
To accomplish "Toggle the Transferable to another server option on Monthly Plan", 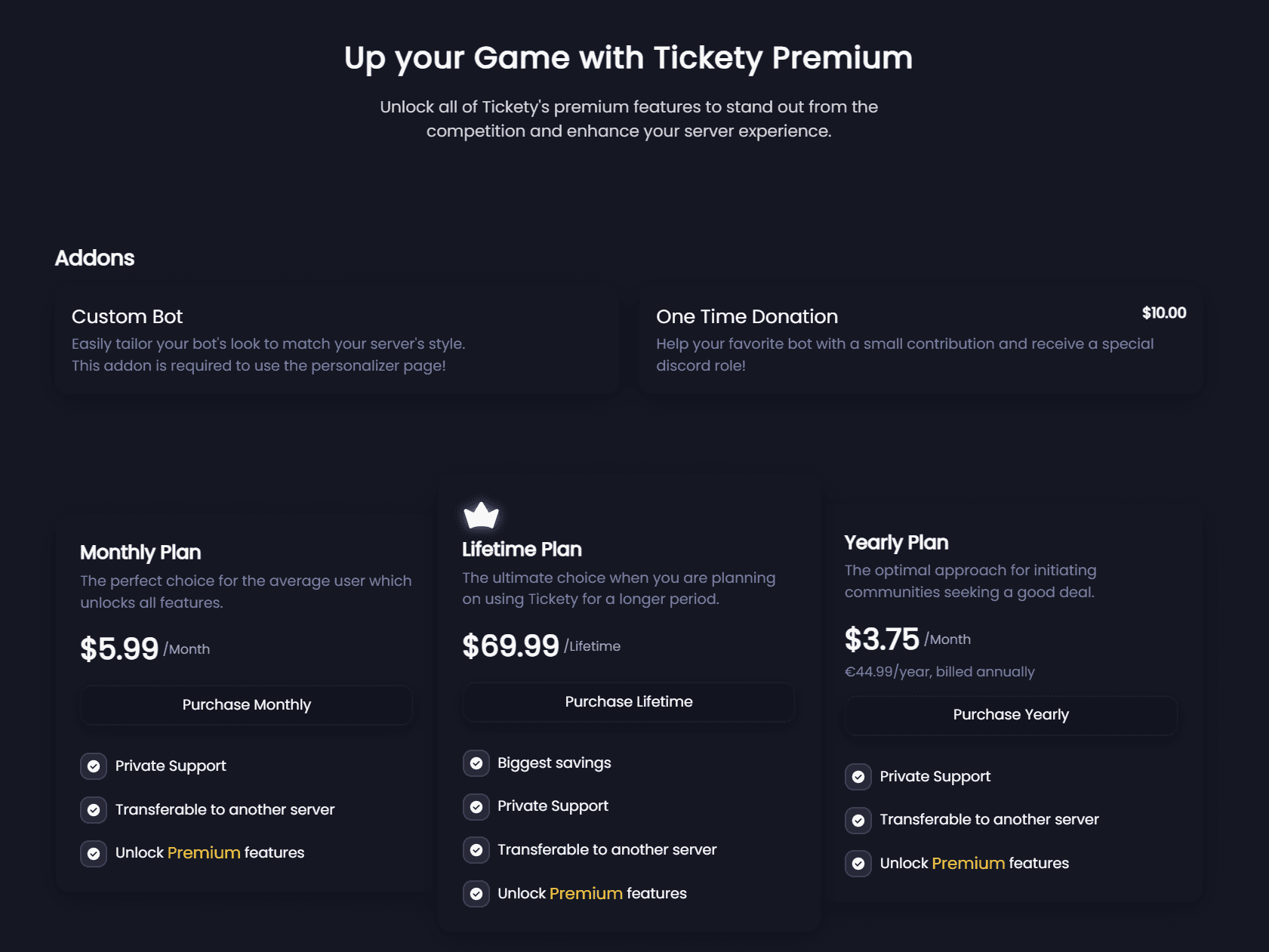I will click(93, 809).
